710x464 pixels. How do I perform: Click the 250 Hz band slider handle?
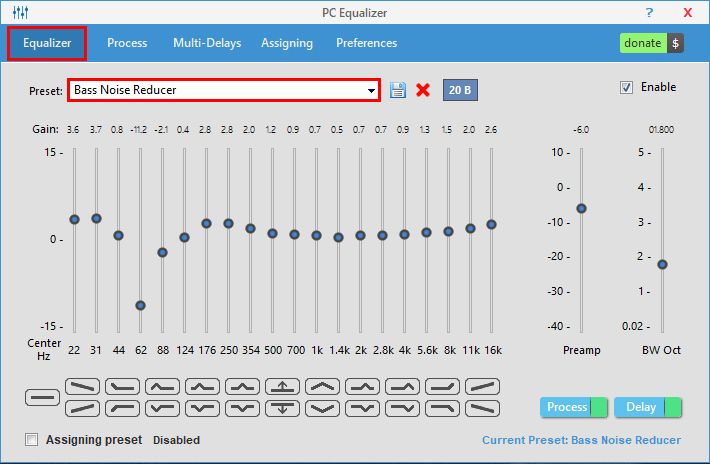click(x=229, y=224)
